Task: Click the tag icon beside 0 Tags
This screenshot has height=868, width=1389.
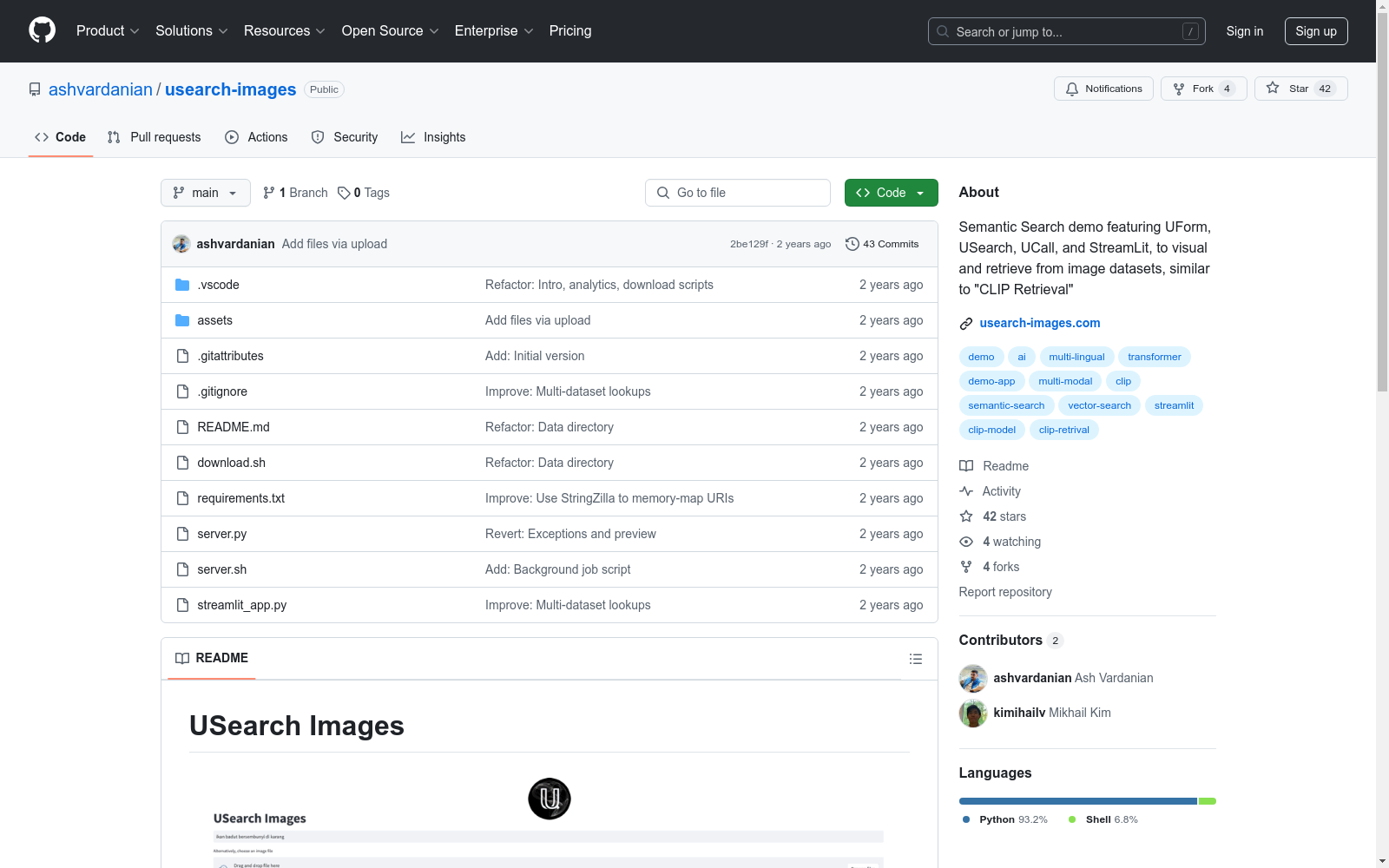Action: 344,193
